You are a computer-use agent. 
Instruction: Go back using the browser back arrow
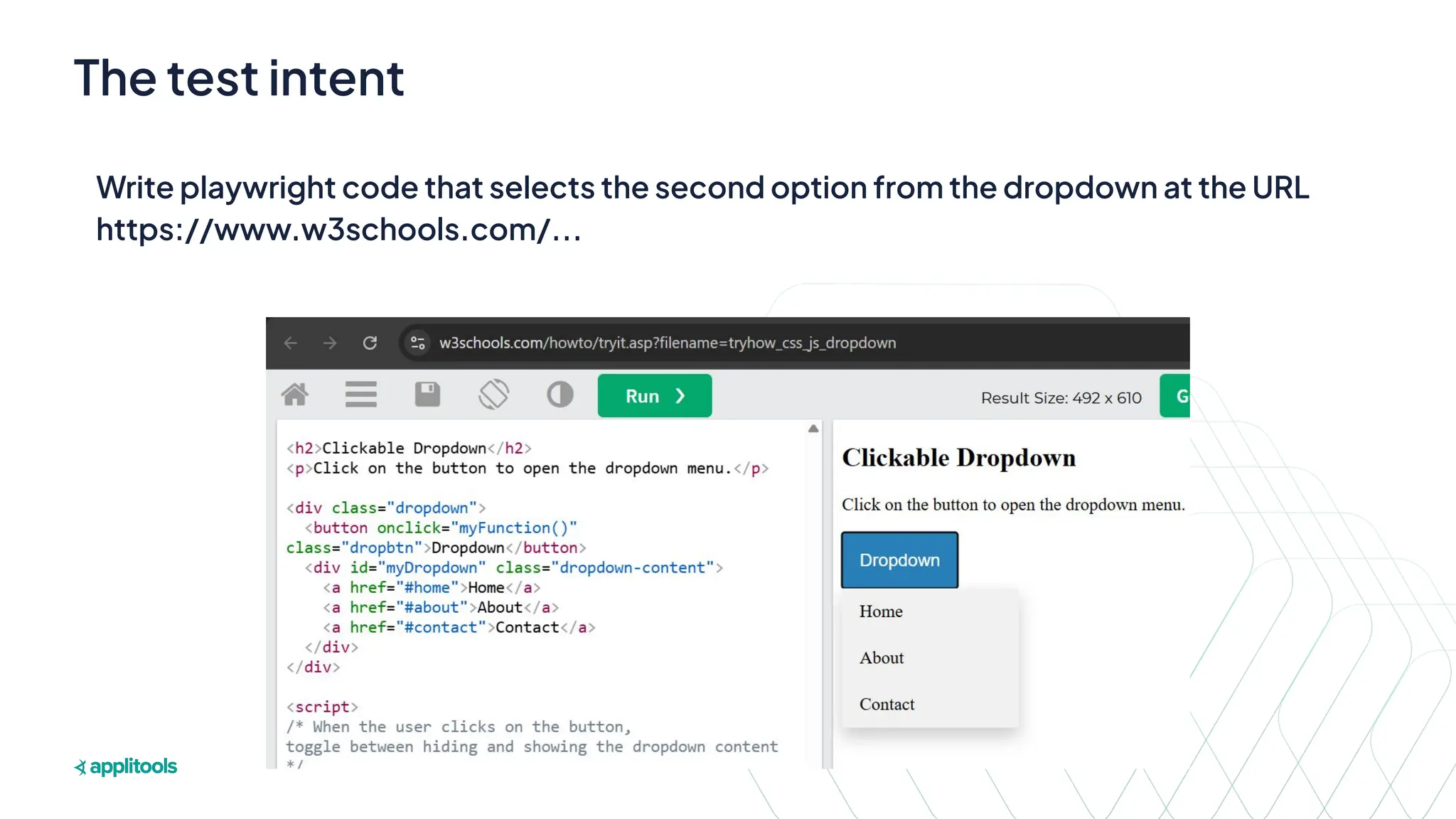[291, 343]
